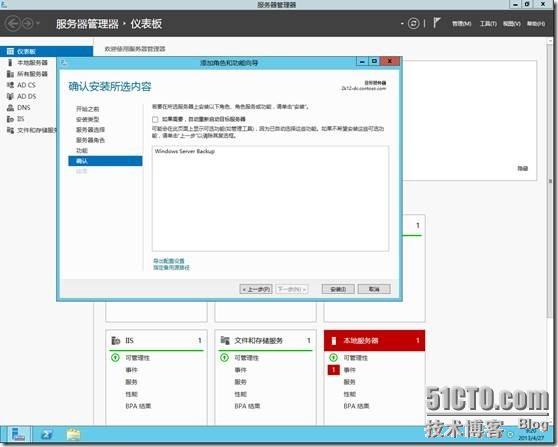This screenshot has width=558, height=447.
Task: Click the 指定备用源路径 link
Action: (172, 268)
